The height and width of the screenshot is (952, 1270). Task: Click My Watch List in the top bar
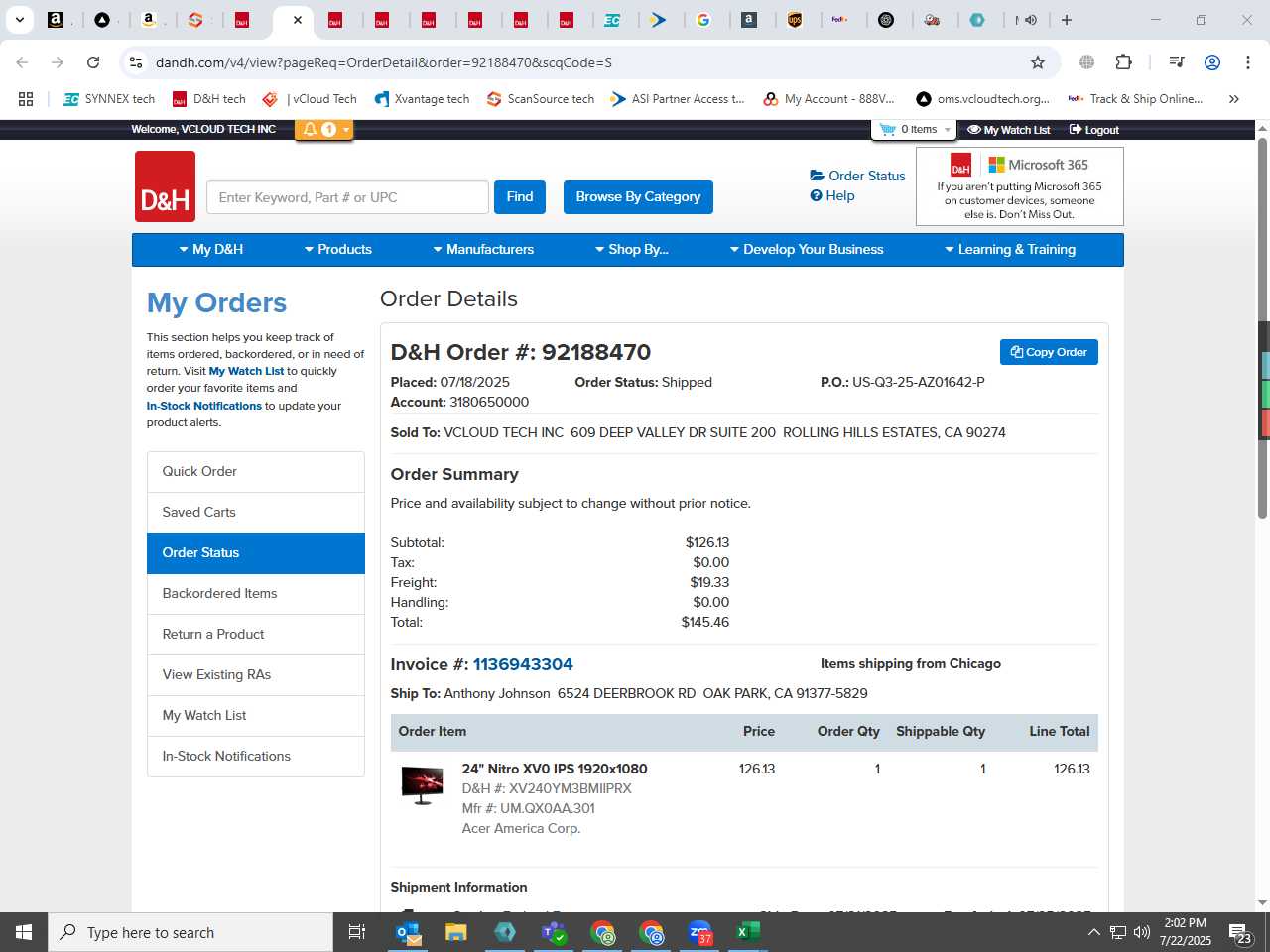click(x=1008, y=130)
